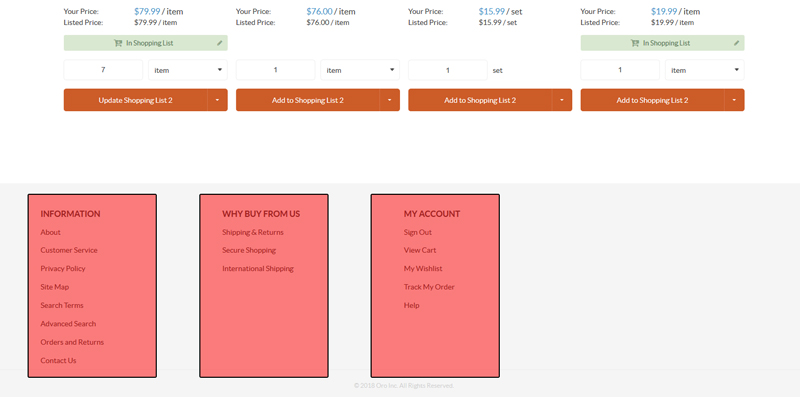The image size is (800, 397).
Task: Open the International Shipping link
Action: pos(258,268)
